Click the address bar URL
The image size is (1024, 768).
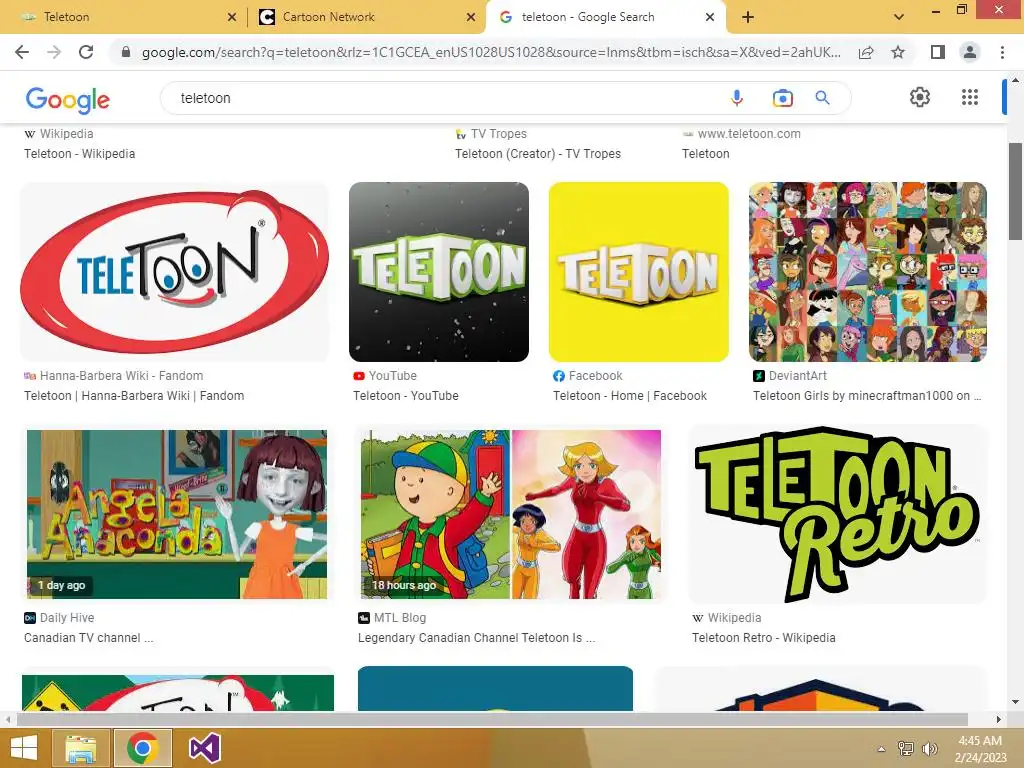491,52
